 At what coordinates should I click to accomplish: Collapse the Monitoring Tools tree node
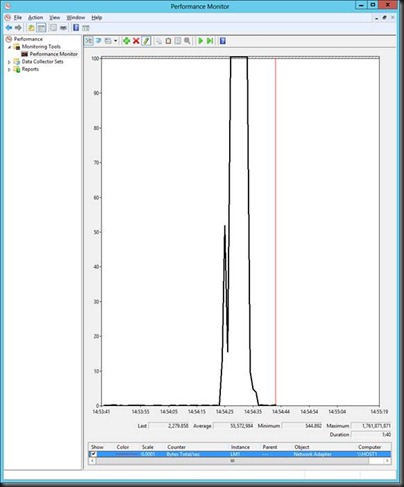click(9, 47)
